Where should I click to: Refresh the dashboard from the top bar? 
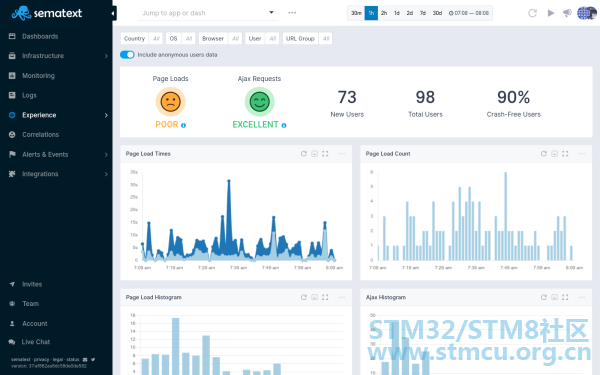[532, 13]
